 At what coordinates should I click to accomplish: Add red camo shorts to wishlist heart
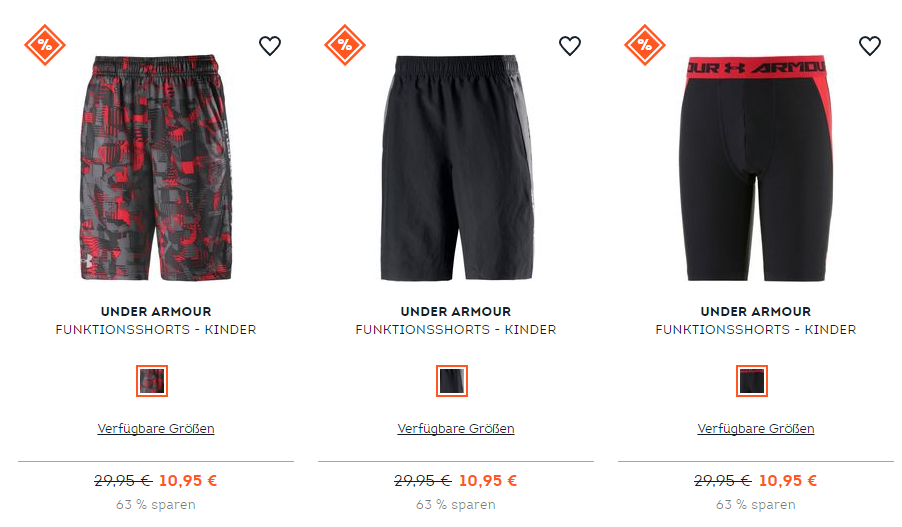coord(270,45)
